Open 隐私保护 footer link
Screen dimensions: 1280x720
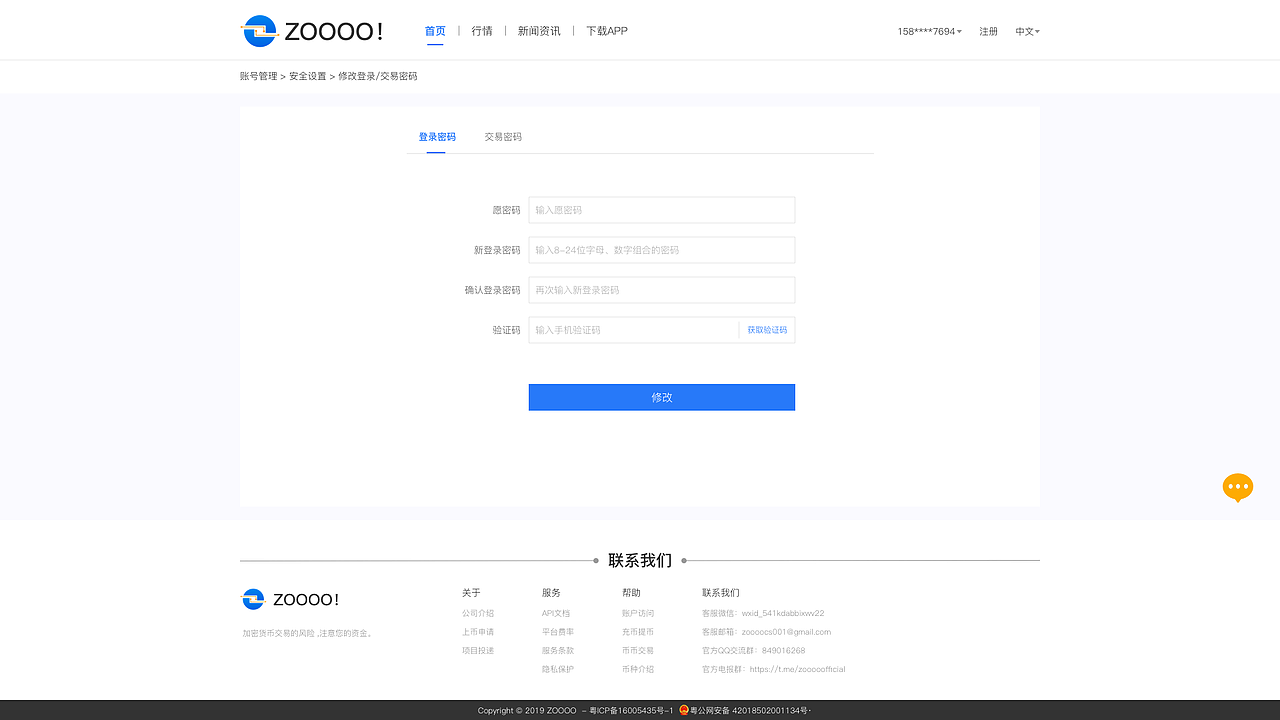558,669
